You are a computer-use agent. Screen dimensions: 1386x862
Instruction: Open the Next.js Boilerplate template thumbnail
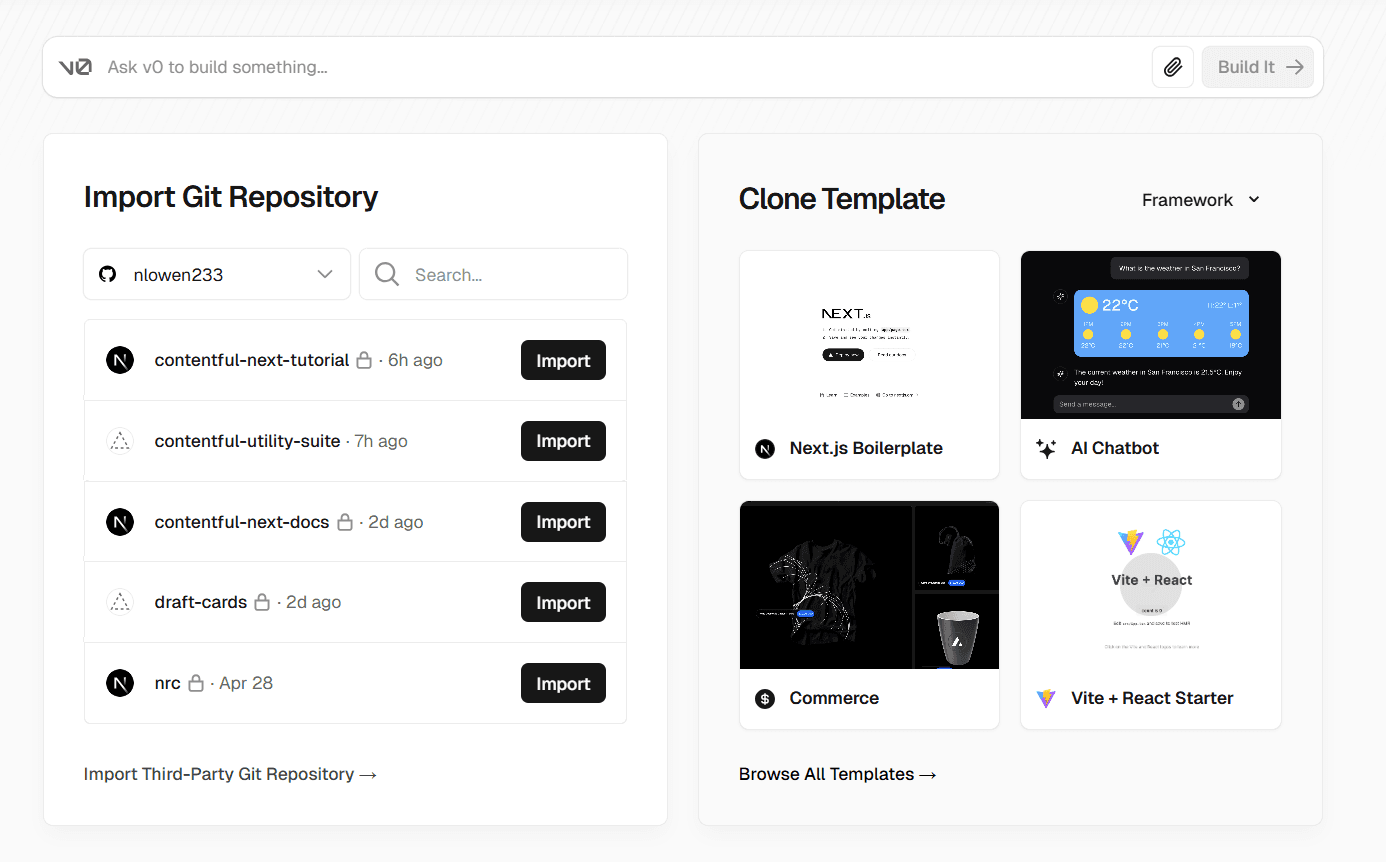pyautogui.click(x=869, y=335)
